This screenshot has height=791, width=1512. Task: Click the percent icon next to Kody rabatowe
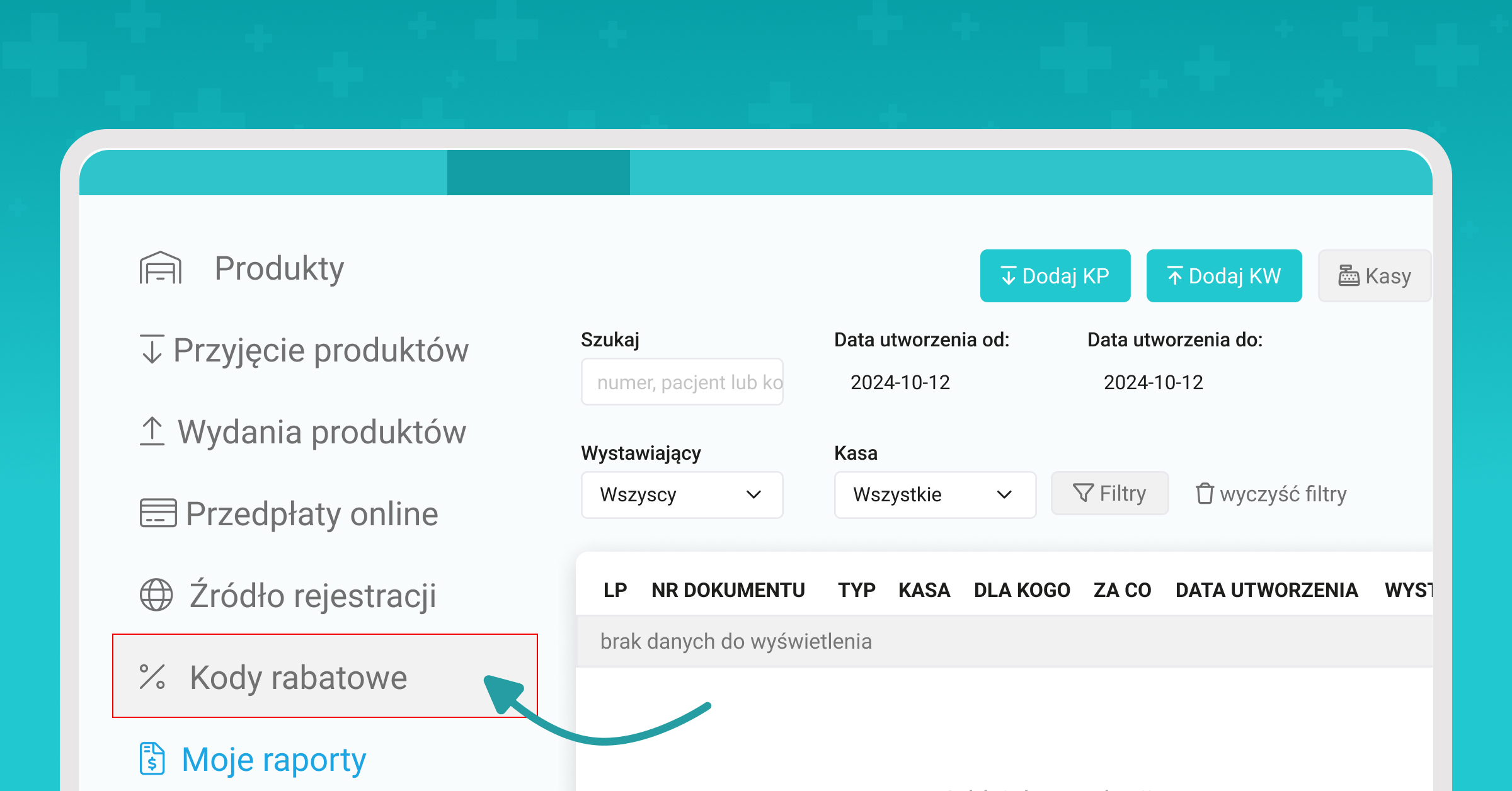coord(152,677)
